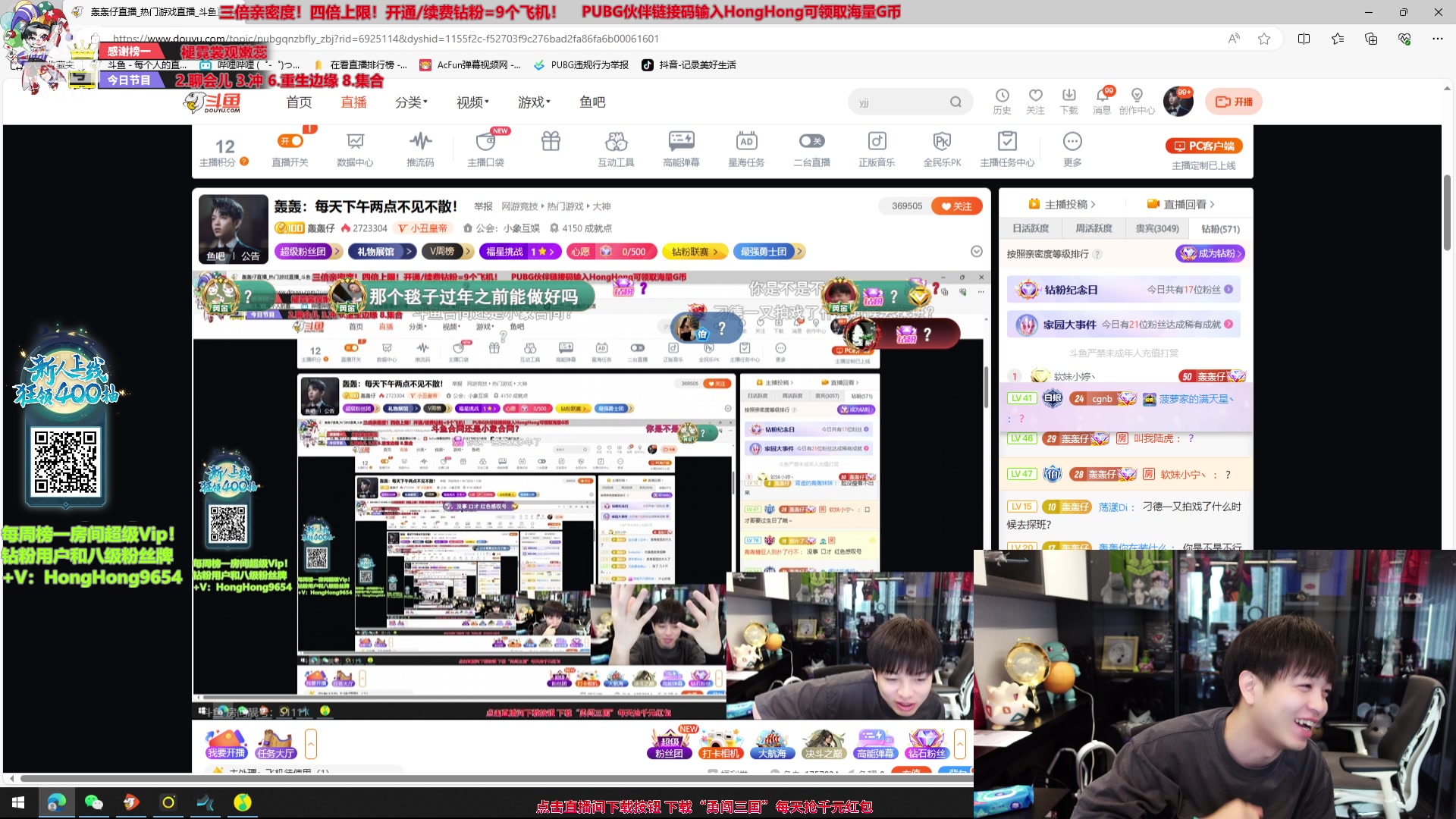Open the 推流码 stream key tool
1456x819 pixels.
point(420,148)
